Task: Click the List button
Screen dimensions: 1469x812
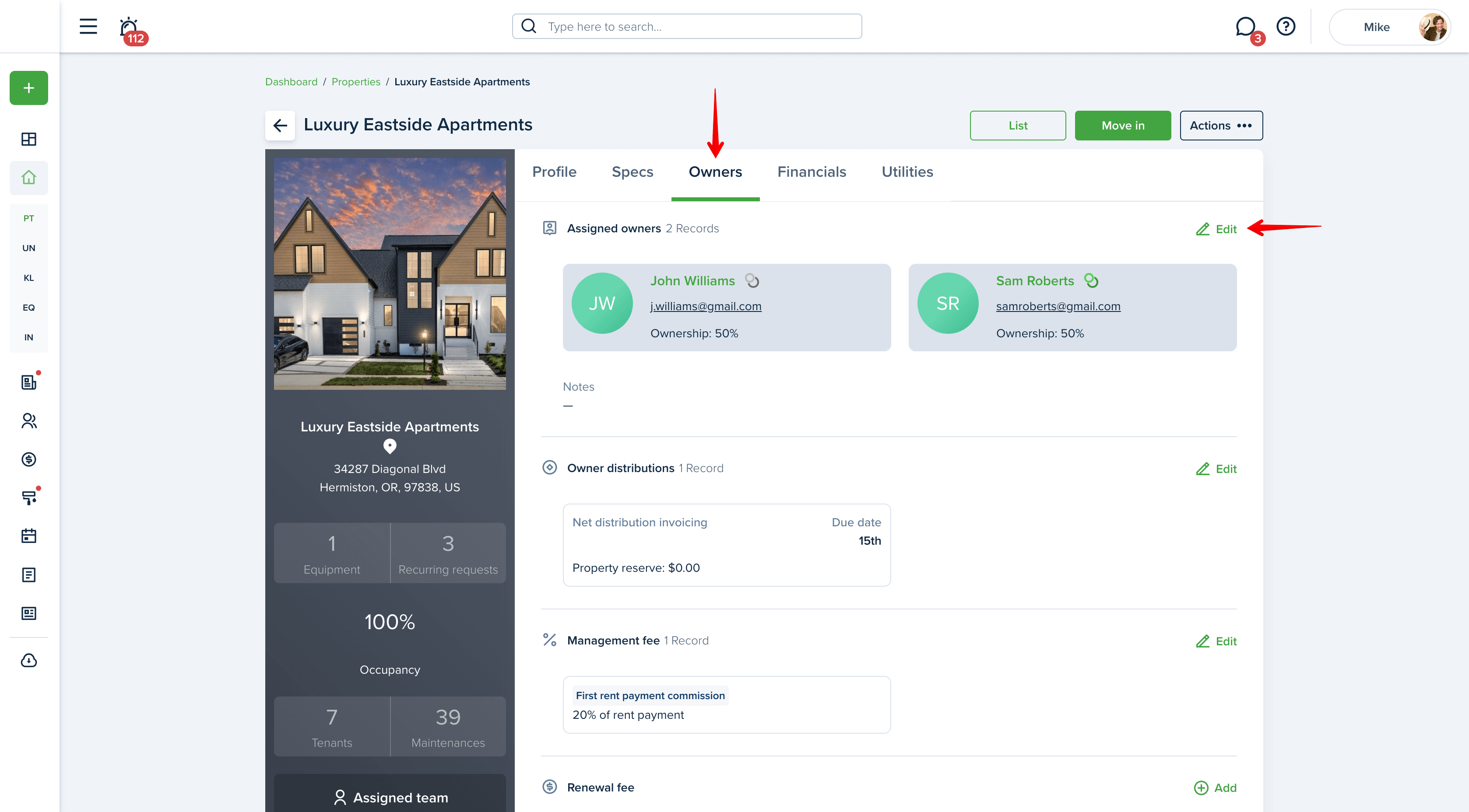Action: point(1017,126)
